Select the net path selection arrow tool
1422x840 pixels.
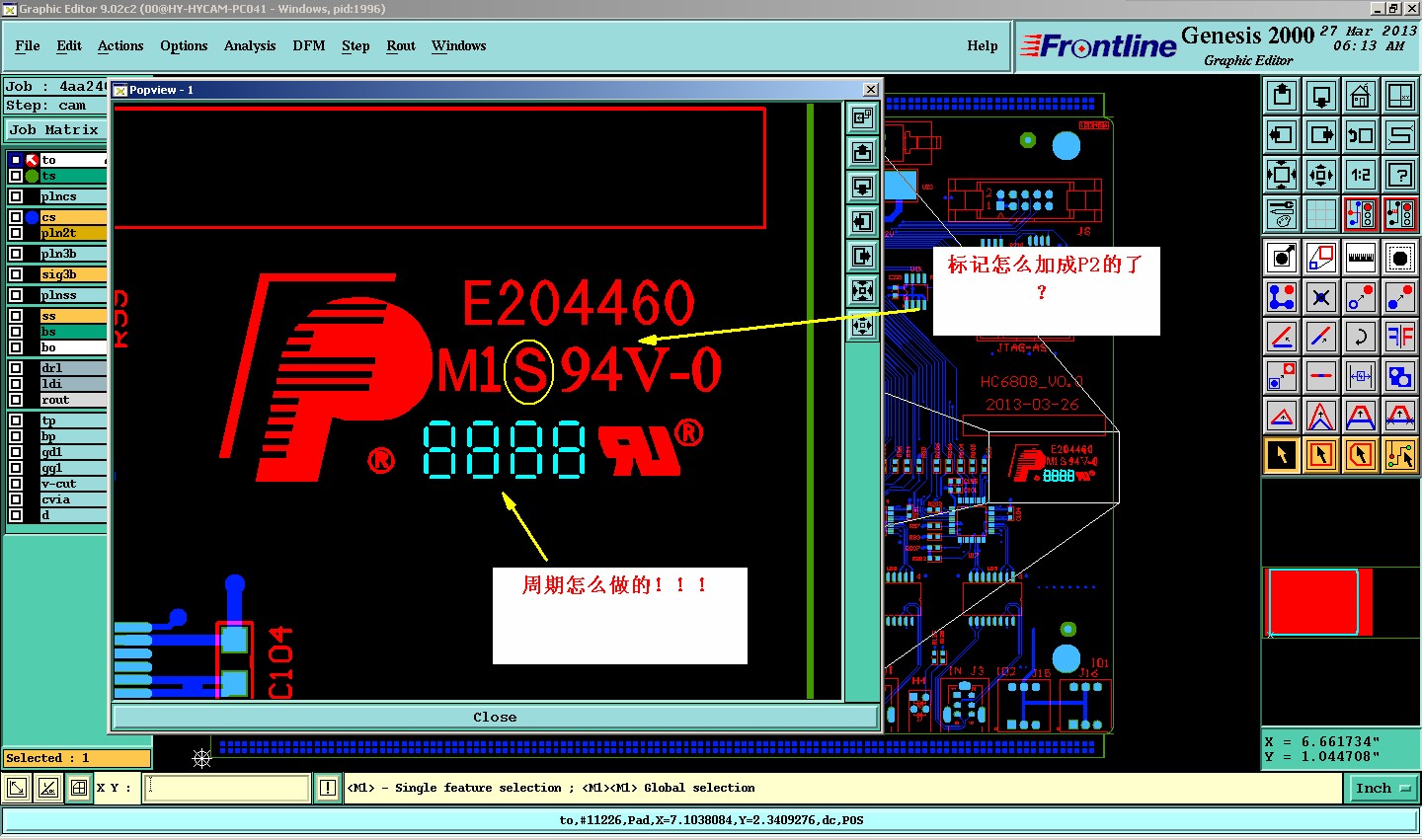point(1400,455)
